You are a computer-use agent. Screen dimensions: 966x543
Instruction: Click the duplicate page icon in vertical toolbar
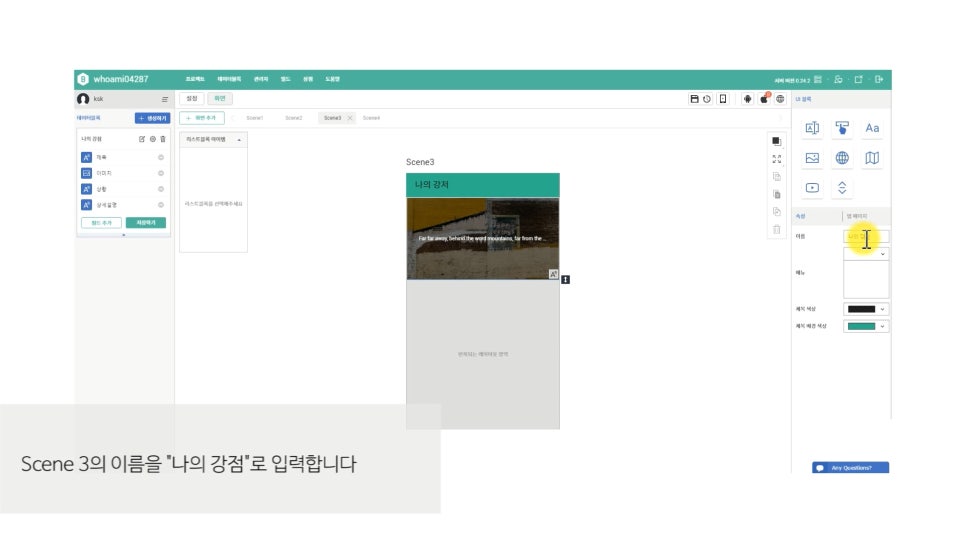pos(776,211)
